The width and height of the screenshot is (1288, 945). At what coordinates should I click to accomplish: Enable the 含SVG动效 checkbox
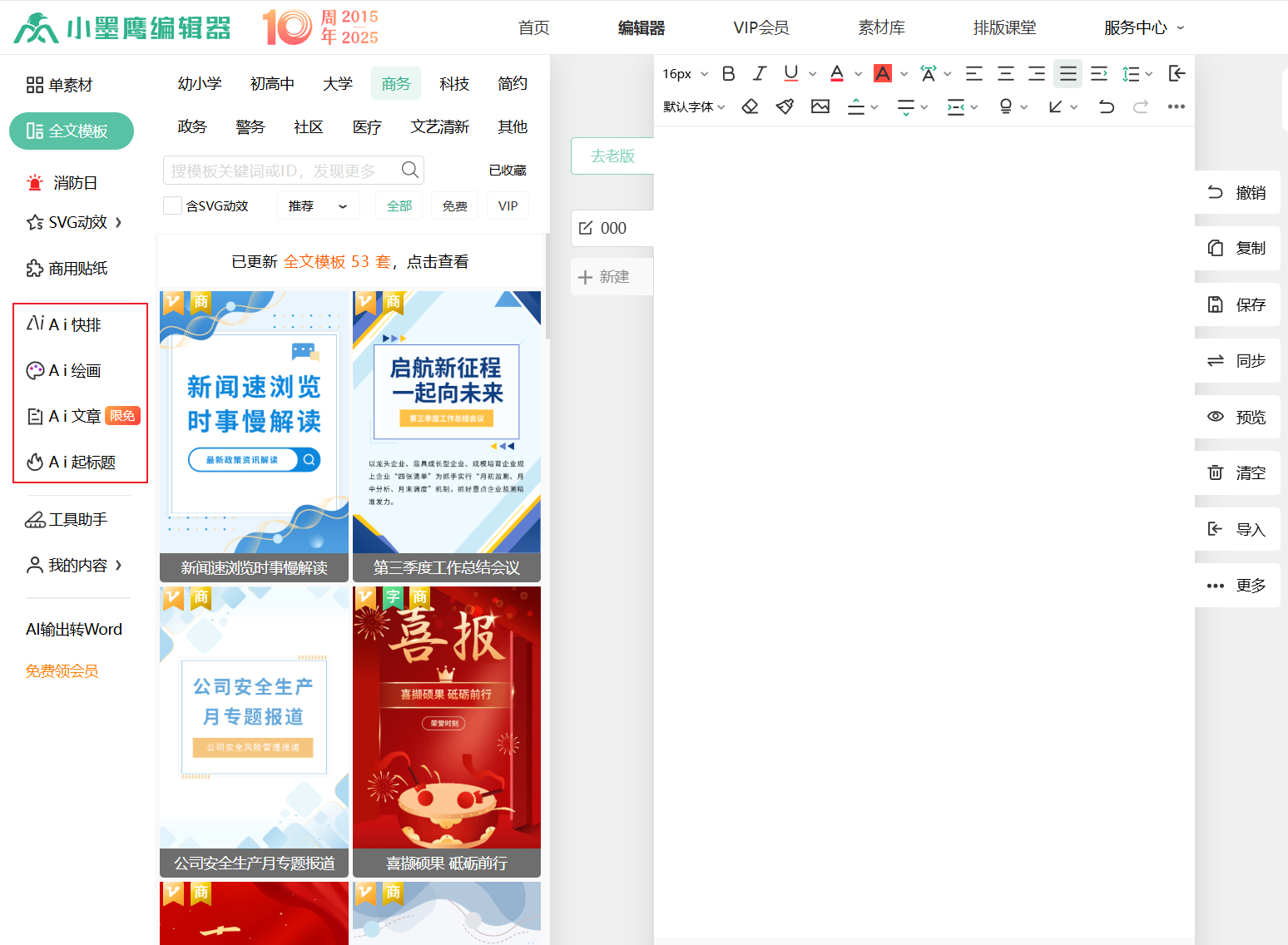click(173, 205)
